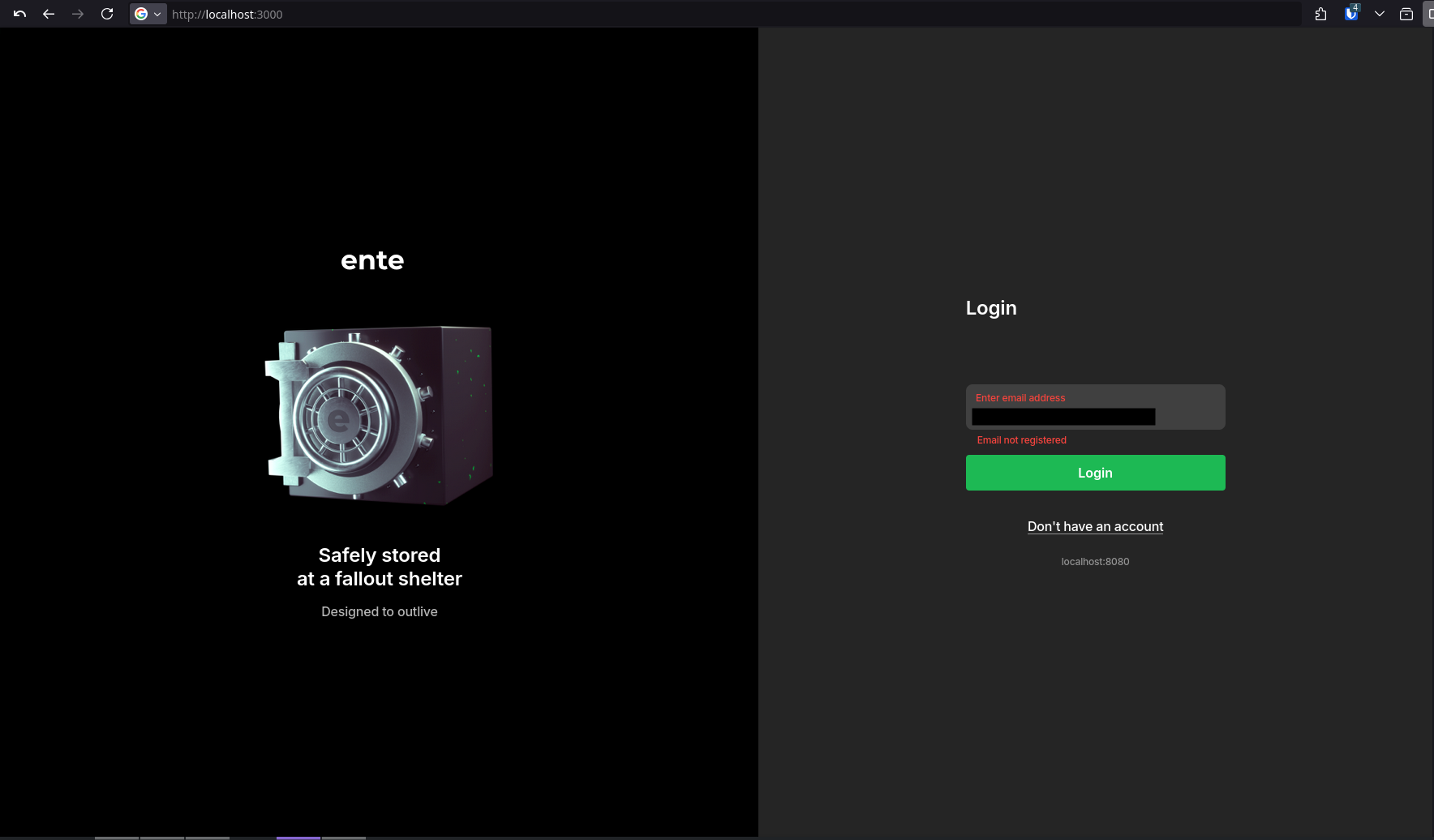Click the email address input field

[x=1095, y=407]
